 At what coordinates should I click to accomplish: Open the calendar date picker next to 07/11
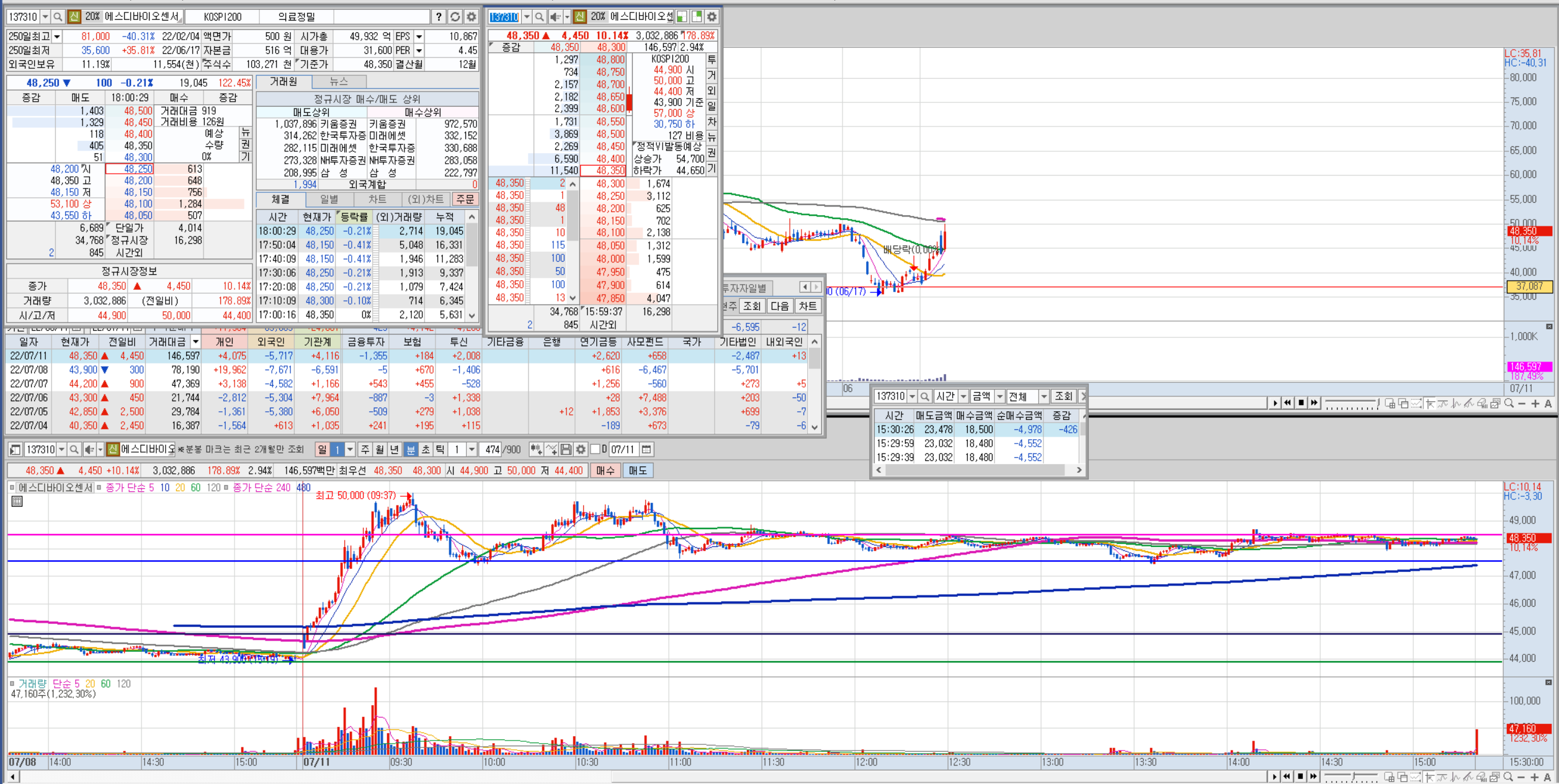(646, 450)
